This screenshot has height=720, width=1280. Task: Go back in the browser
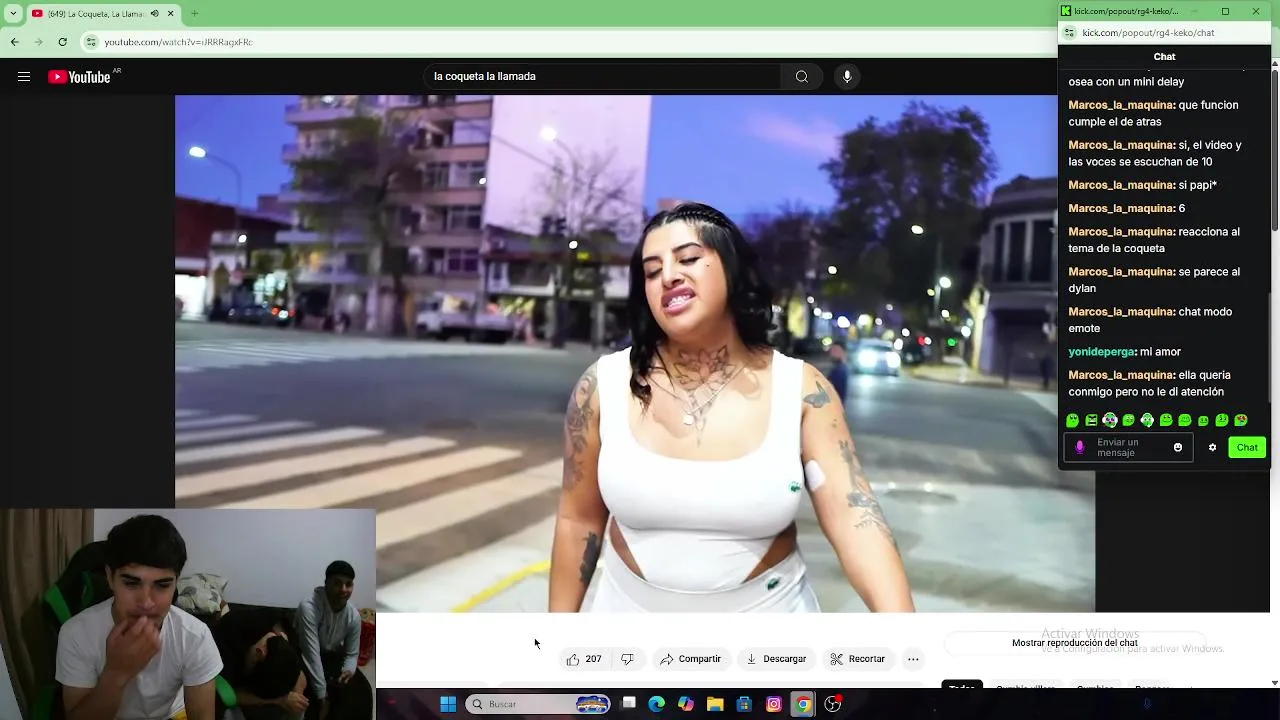tap(14, 42)
